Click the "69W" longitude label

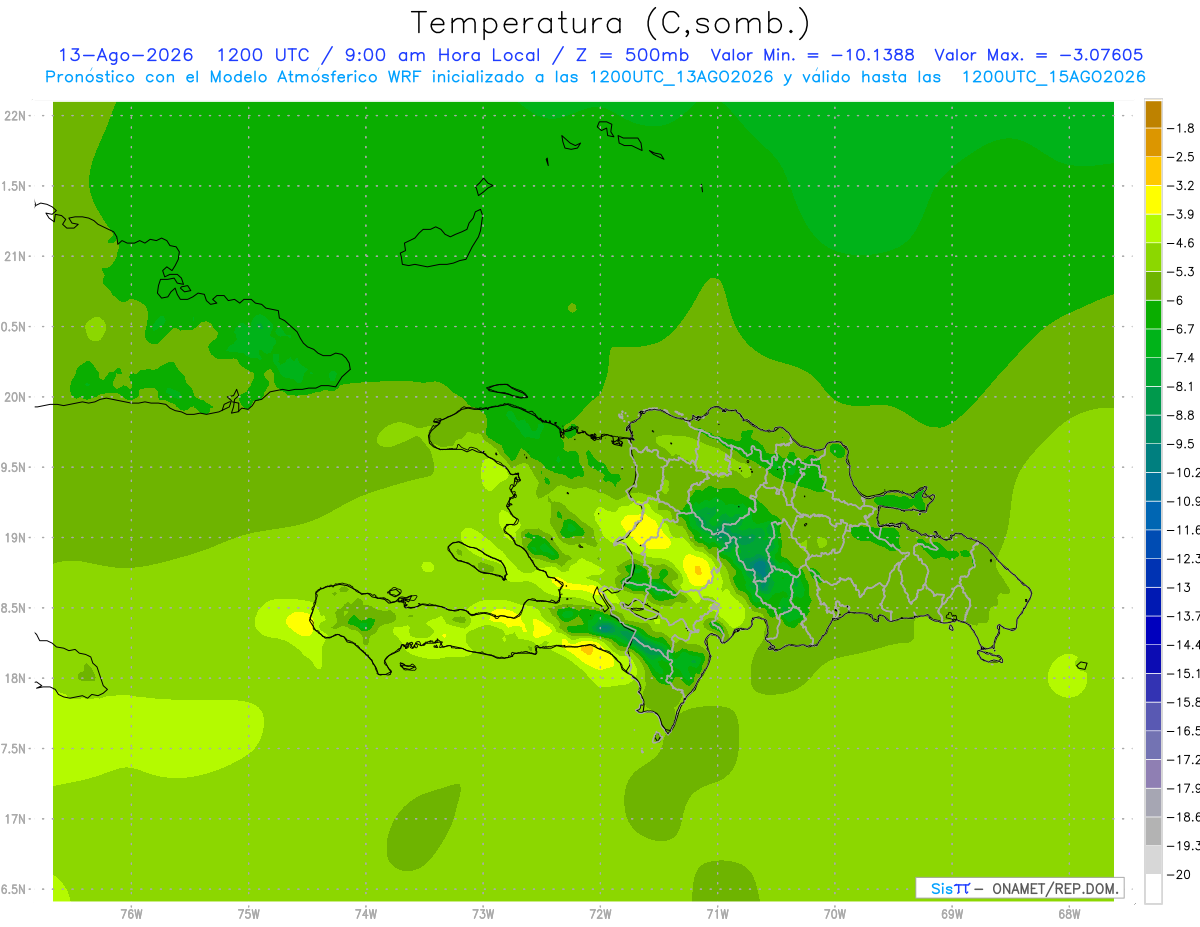click(952, 914)
